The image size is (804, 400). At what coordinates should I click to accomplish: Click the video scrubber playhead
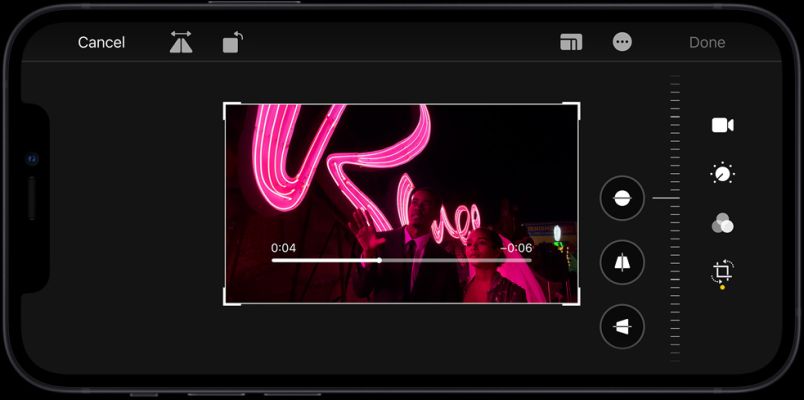pos(379,260)
